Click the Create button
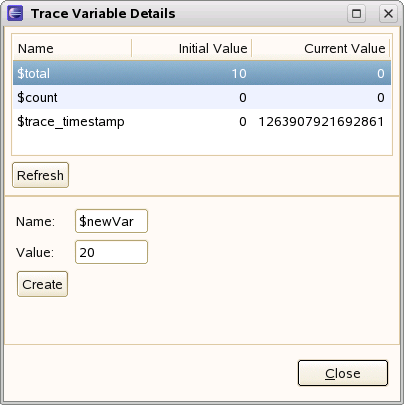This screenshot has height=405, width=404. 42,284
